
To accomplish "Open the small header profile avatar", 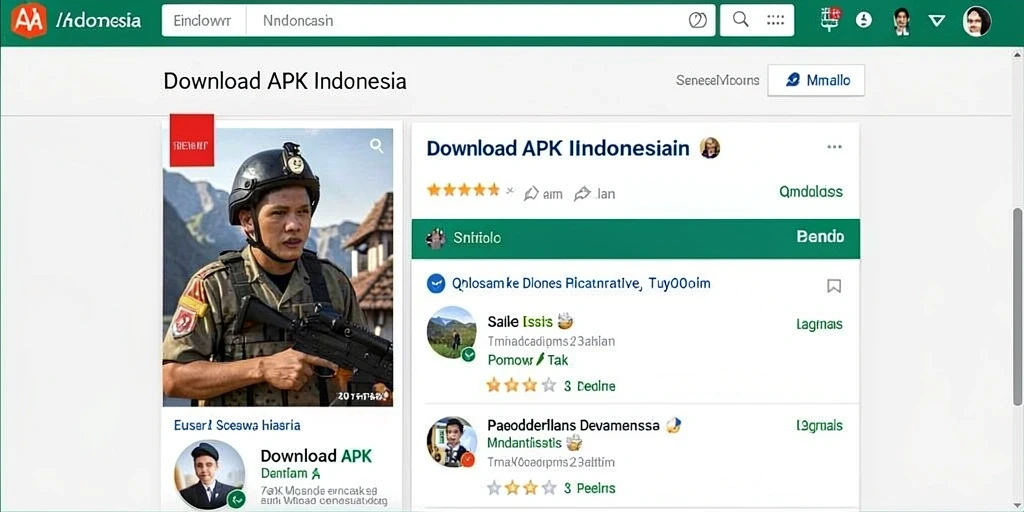I will point(902,21).
